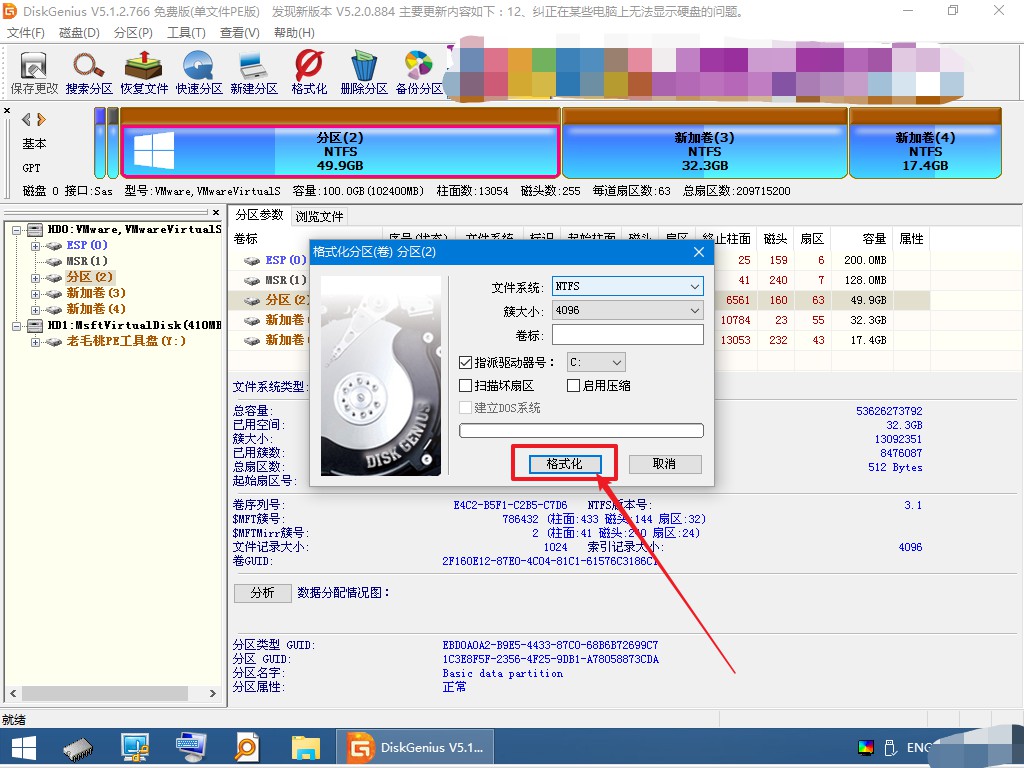
Task: Click the USB device tray icon
Action: (889, 748)
